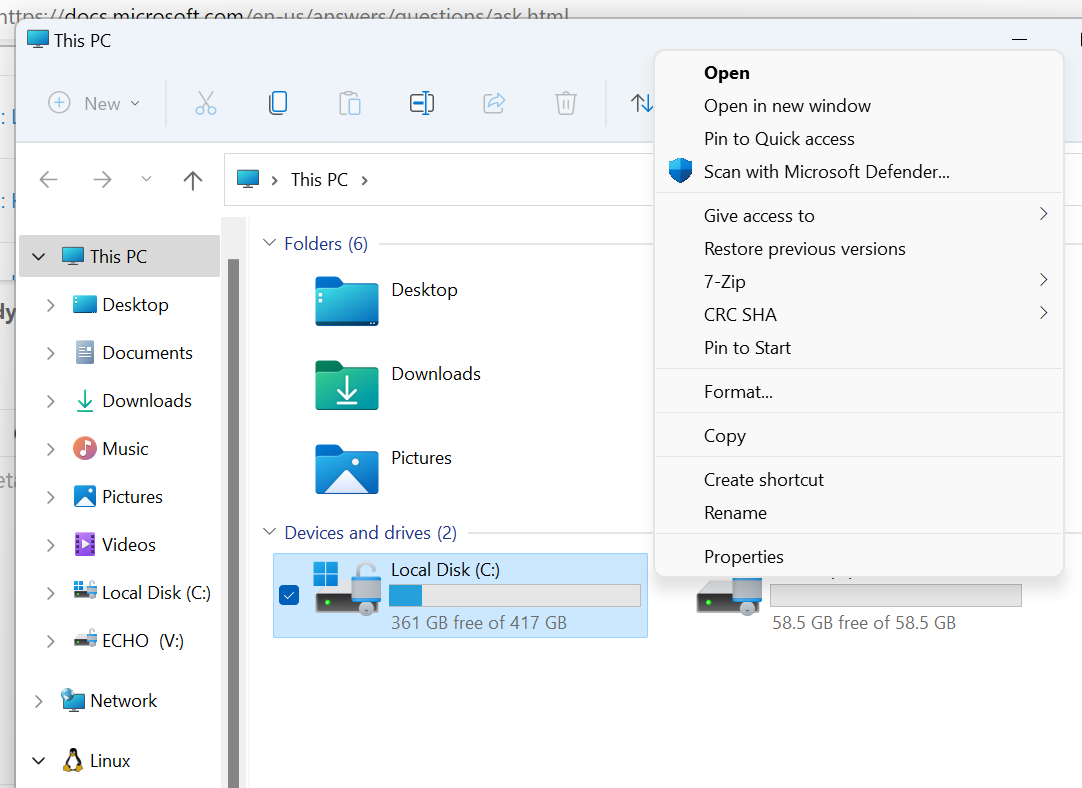Open the New dropdown button
This screenshot has height=788, width=1082.
tap(95, 104)
